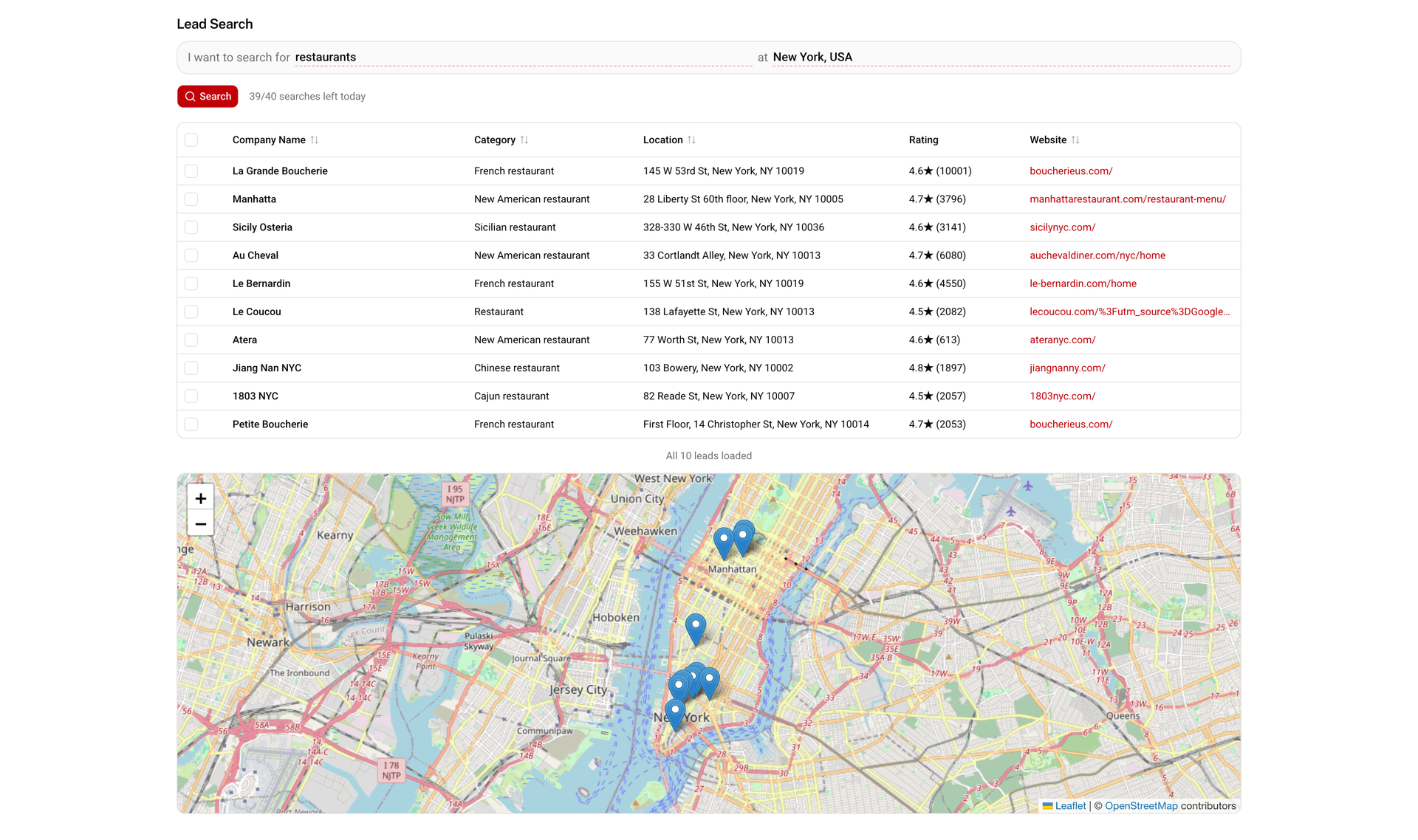Image resolution: width=1418 pixels, height=840 pixels.
Task: Click the Manhatta company name
Action: 254,199
